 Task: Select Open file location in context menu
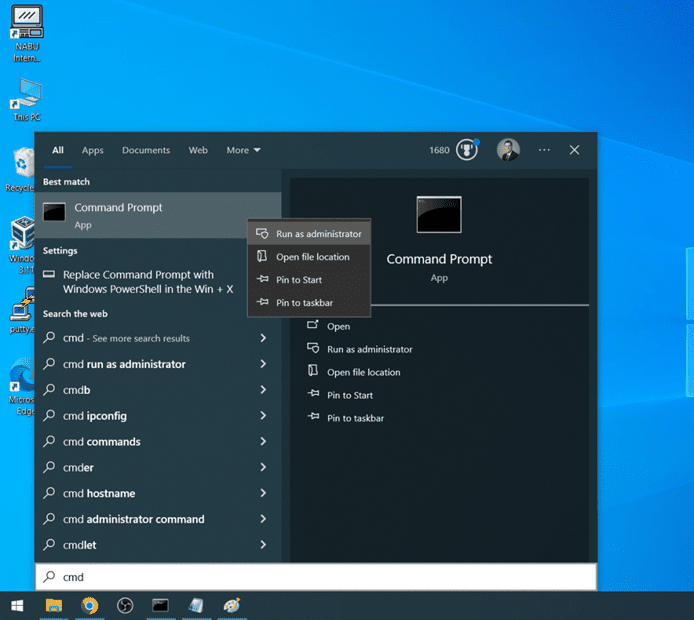pyautogui.click(x=312, y=257)
